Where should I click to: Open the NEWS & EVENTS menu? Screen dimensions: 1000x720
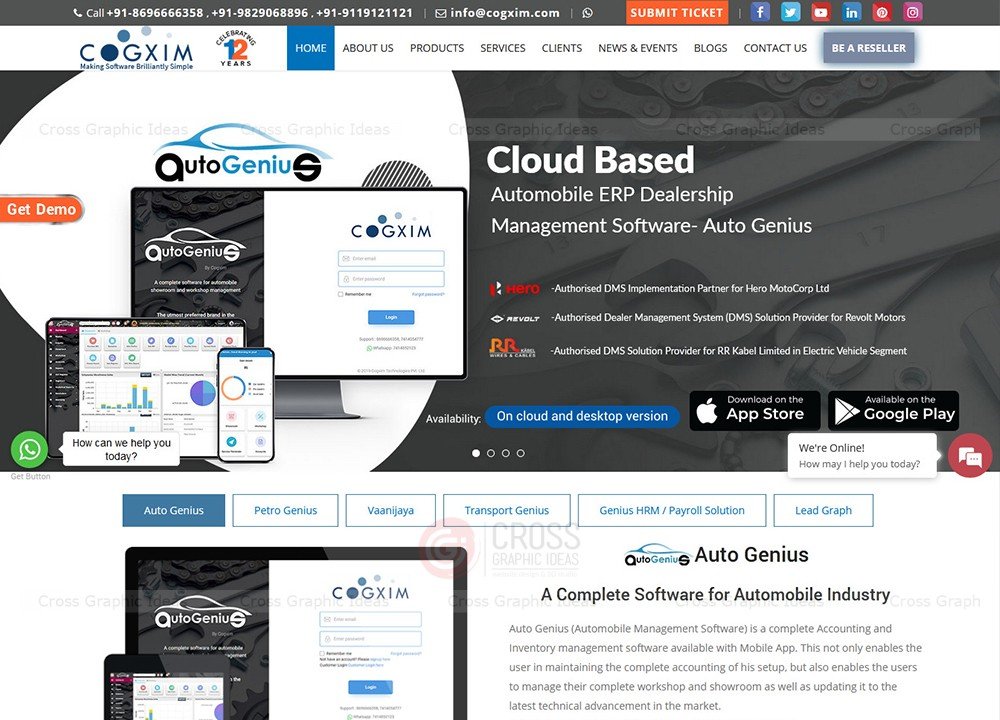coord(638,48)
